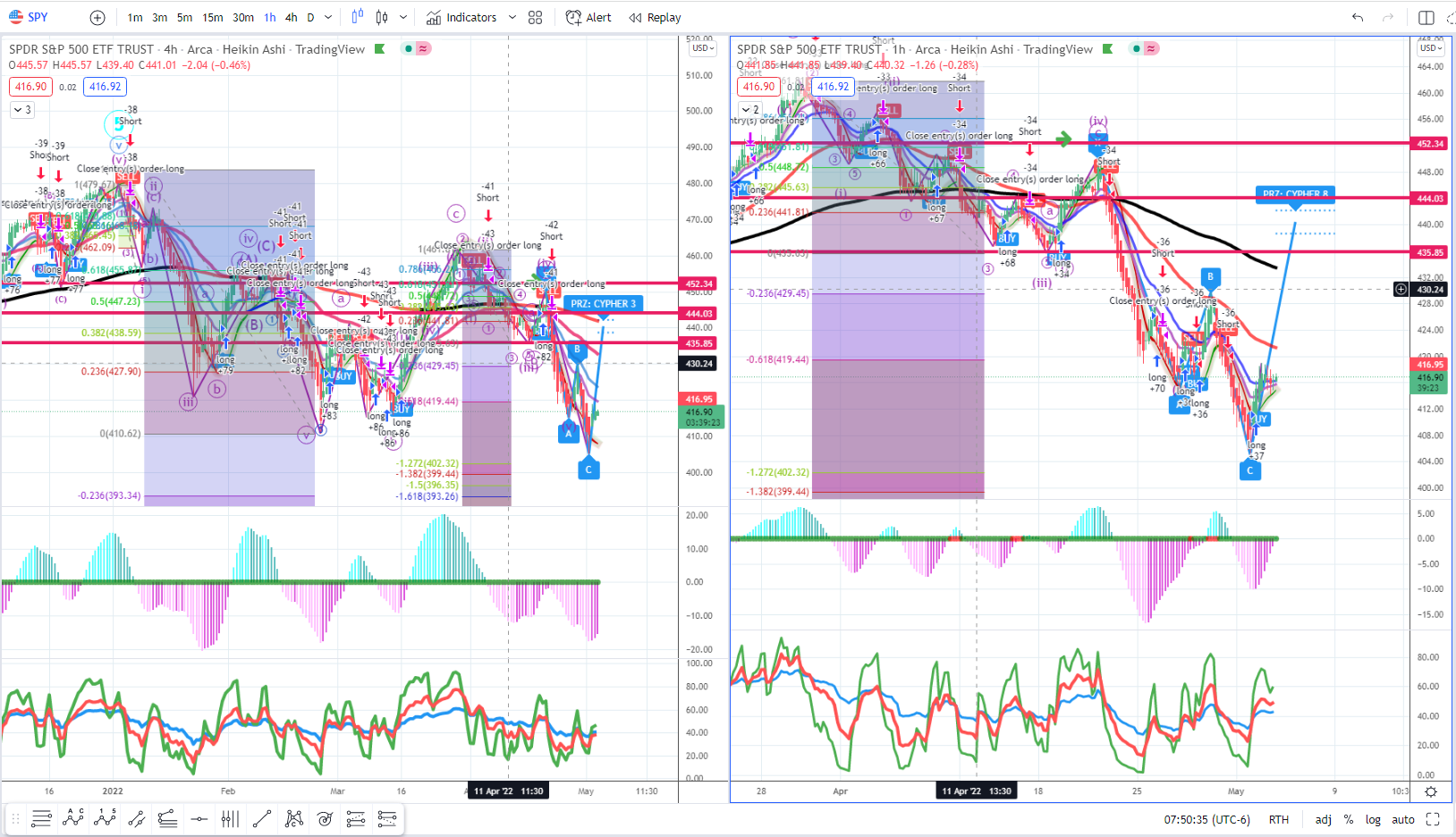
Task: Select the trend line tool
Action: pos(262,818)
